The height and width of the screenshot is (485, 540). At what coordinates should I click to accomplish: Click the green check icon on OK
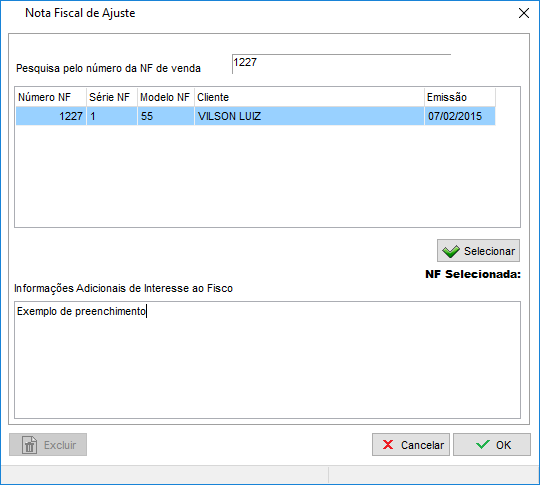tap(483, 444)
